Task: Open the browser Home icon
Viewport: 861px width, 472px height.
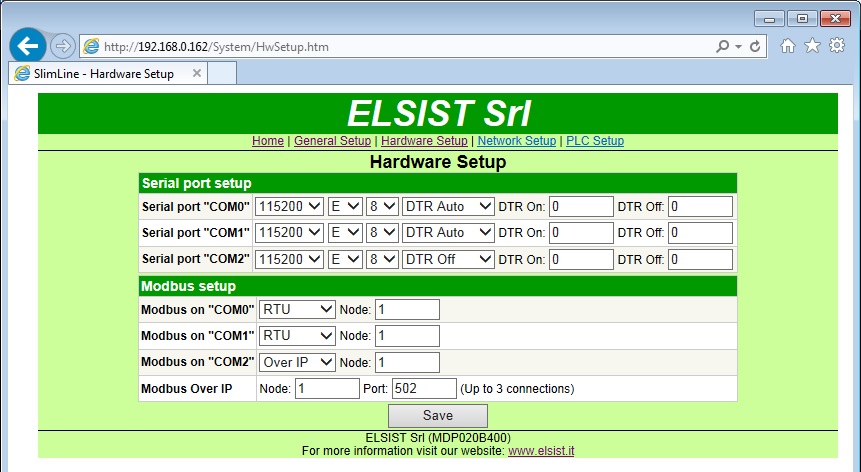Action: click(788, 46)
